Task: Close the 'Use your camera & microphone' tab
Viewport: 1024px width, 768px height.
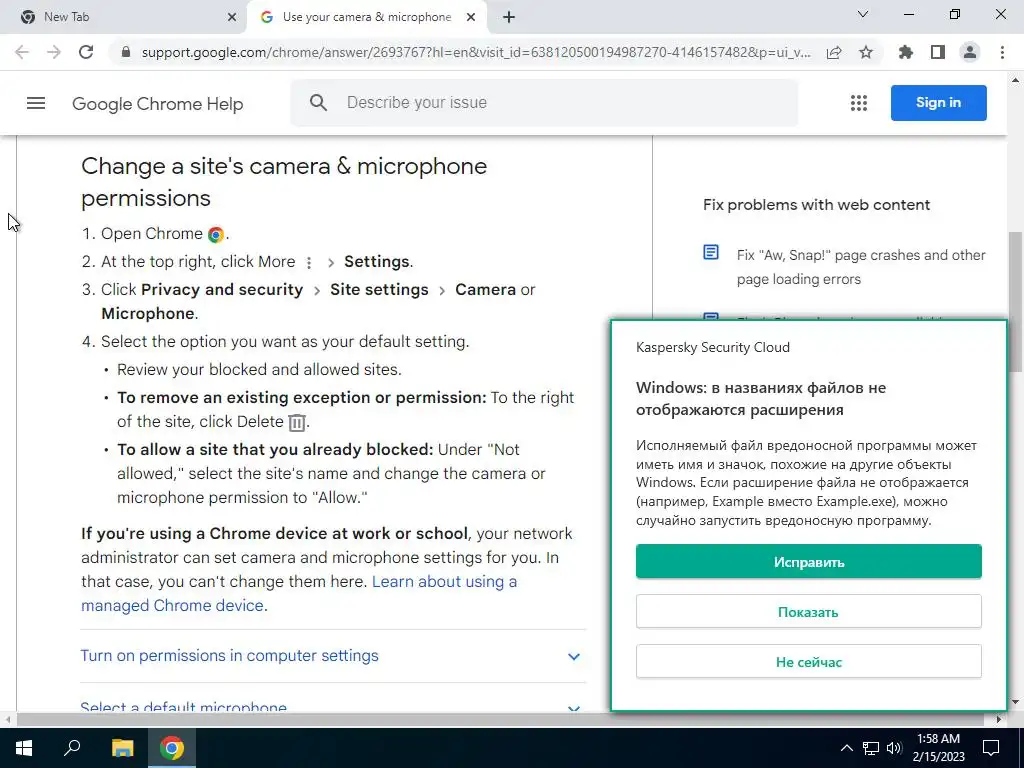Action: (x=471, y=17)
